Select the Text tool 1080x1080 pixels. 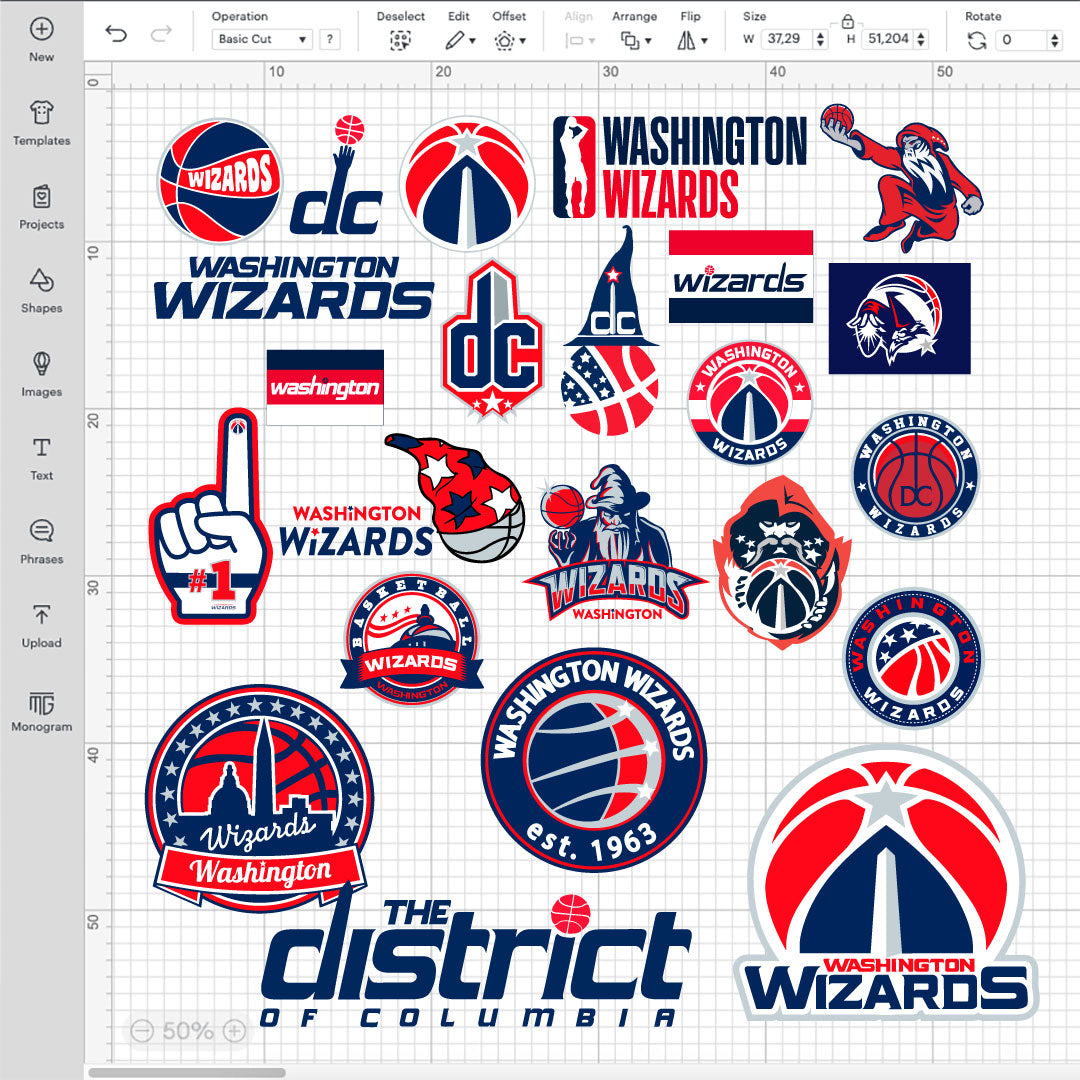pos(42,457)
